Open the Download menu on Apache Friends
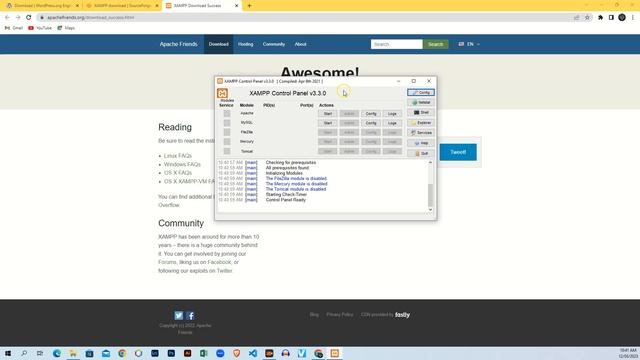Viewport: 640px width, 360px height. [x=218, y=44]
